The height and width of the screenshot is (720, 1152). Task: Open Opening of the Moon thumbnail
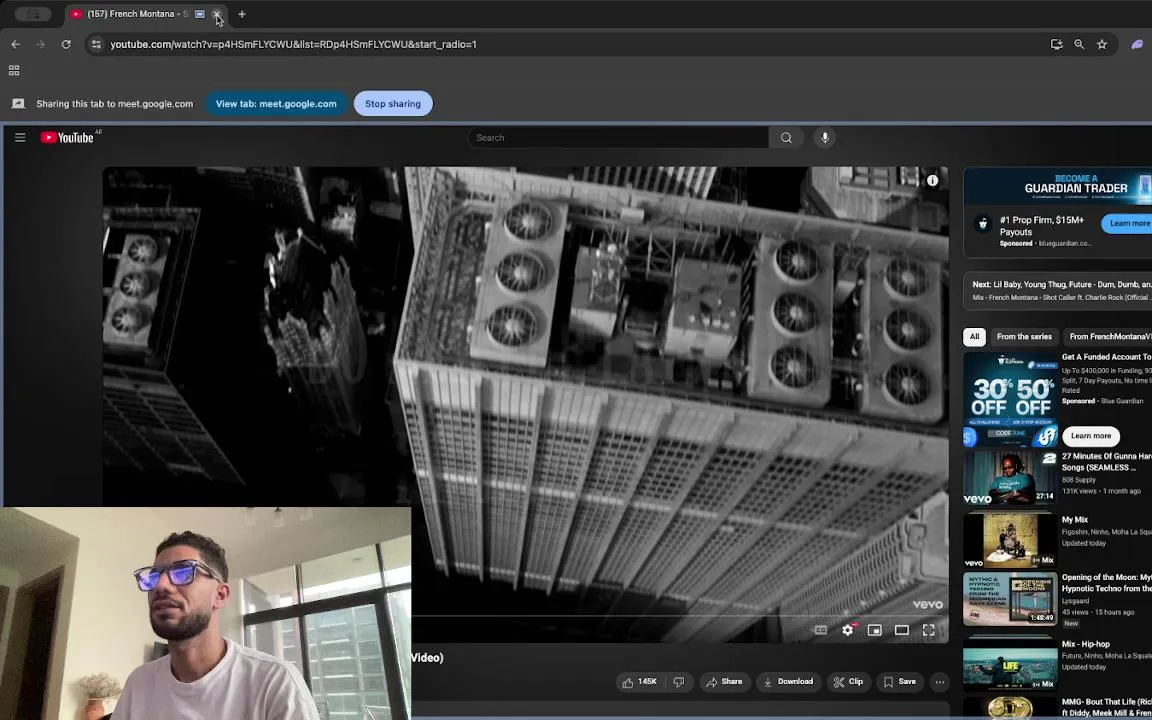1010,599
